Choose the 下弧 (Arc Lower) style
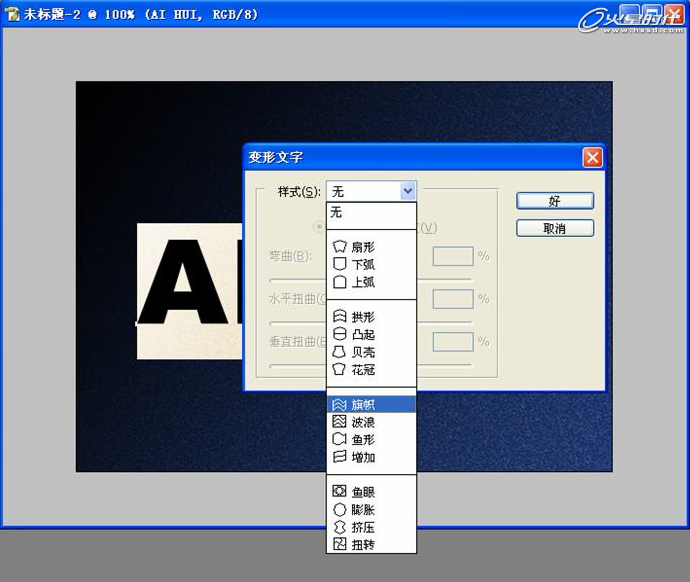Screen dimensions: 690x582 click(362, 264)
